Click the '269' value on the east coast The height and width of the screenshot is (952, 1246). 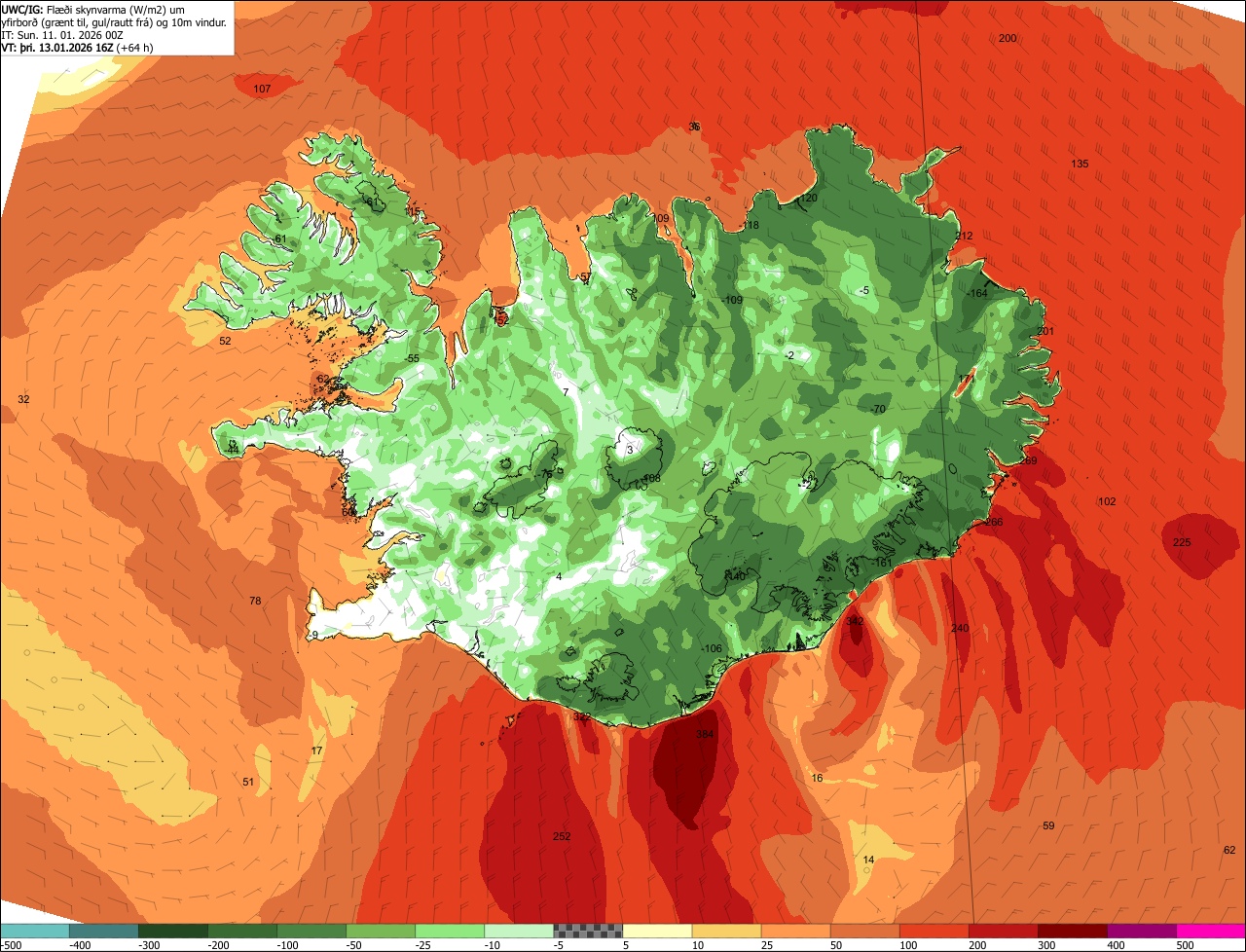(1029, 461)
